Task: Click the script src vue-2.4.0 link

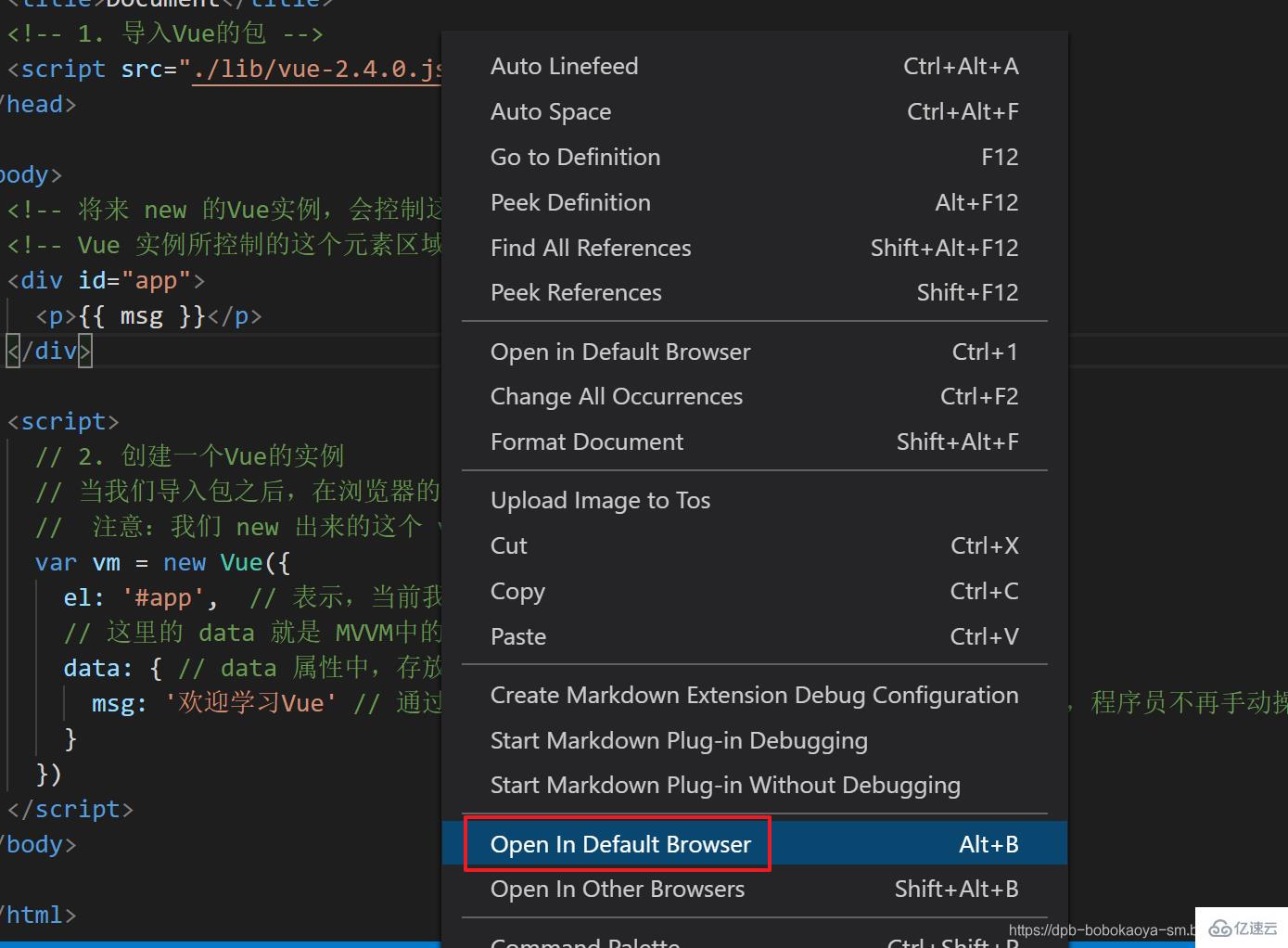Action: pyautogui.click(x=316, y=70)
